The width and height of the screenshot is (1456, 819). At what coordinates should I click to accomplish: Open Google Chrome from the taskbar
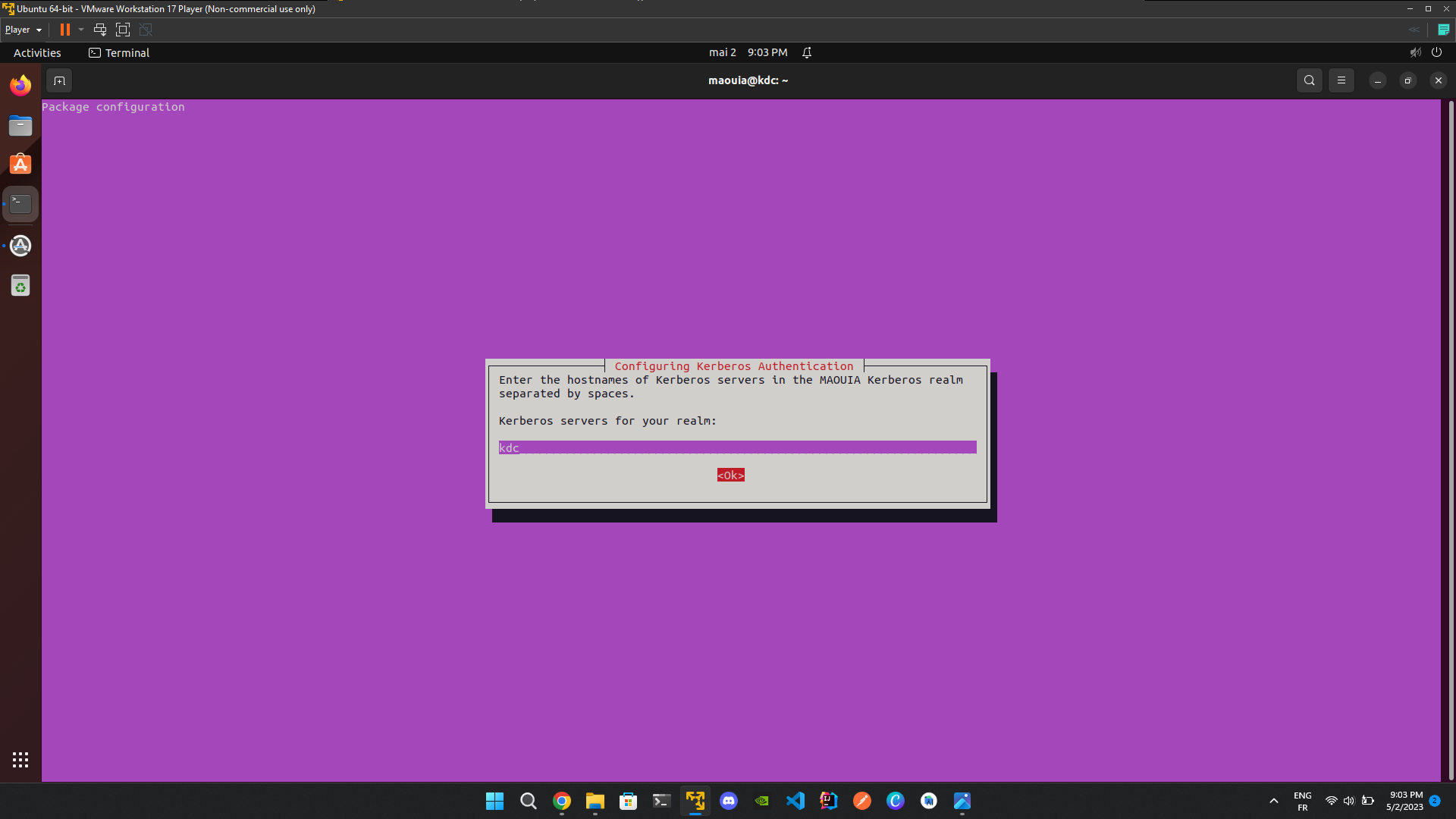(562, 801)
